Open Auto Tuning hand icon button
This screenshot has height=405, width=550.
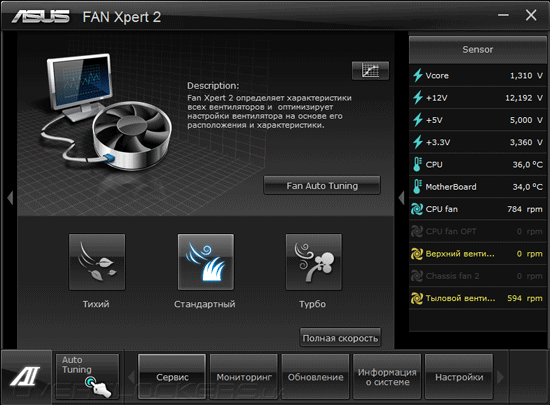coord(87,377)
